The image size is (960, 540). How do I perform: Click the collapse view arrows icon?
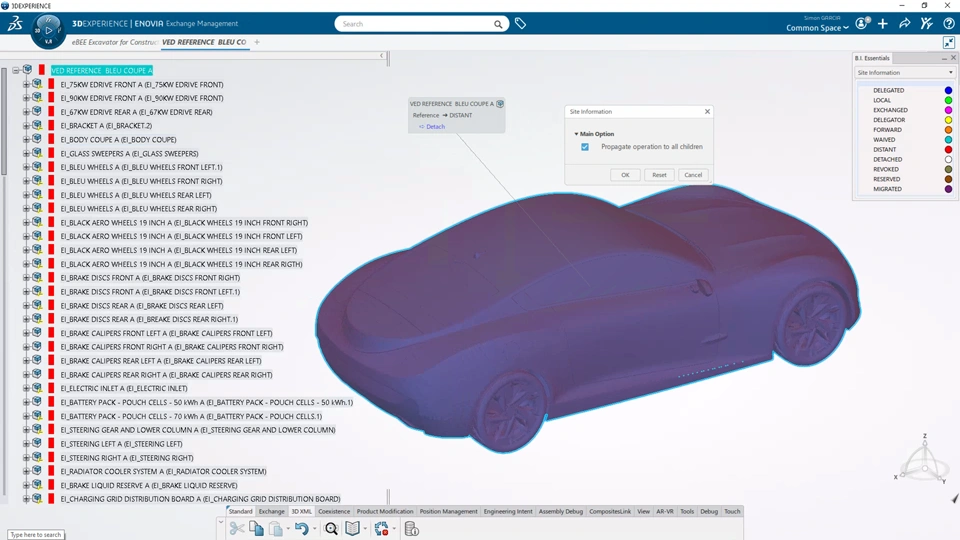pos(948,42)
